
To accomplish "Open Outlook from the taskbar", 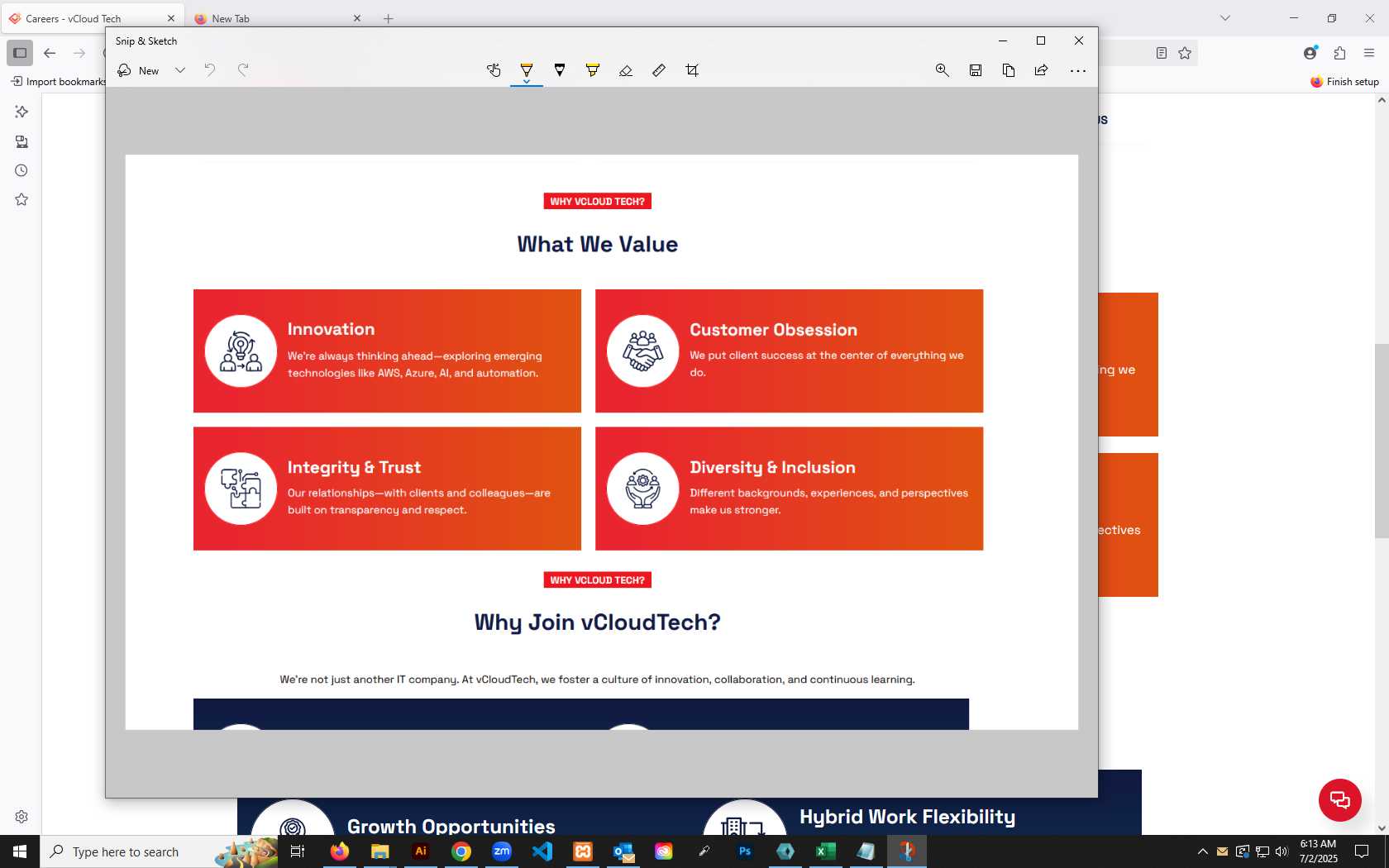I will (623, 851).
